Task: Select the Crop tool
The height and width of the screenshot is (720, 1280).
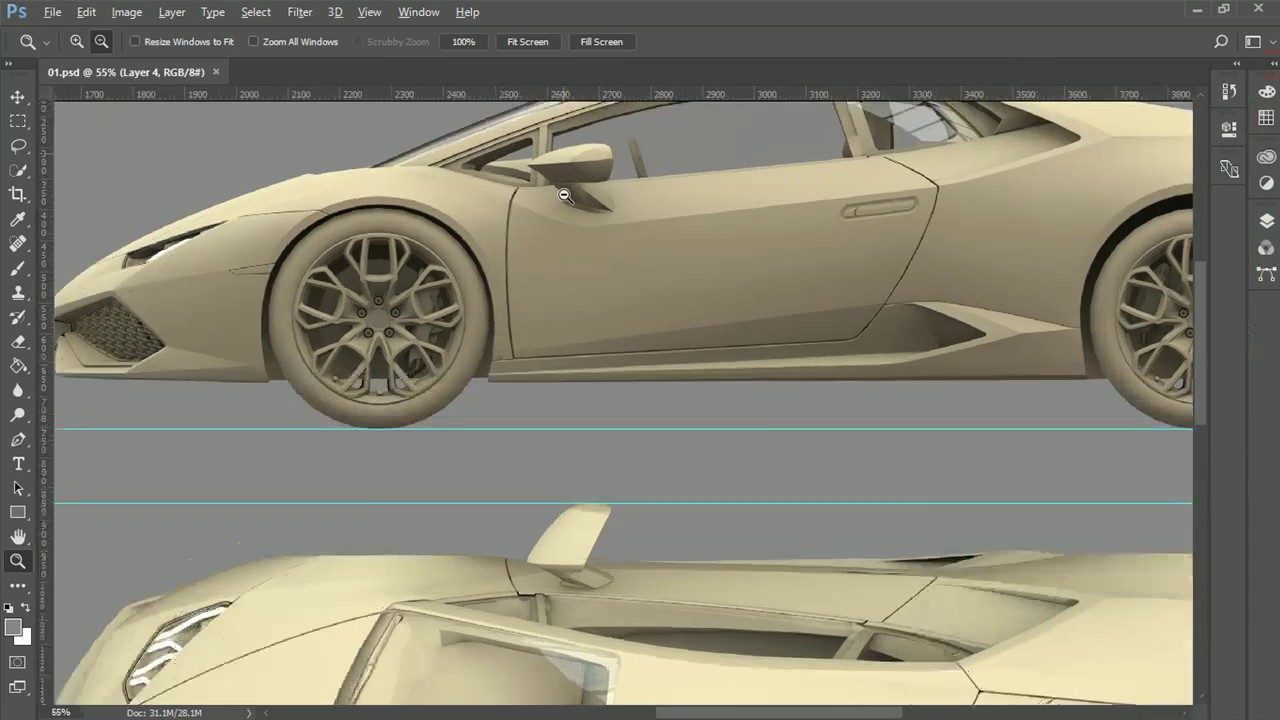Action: [x=18, y=195]
